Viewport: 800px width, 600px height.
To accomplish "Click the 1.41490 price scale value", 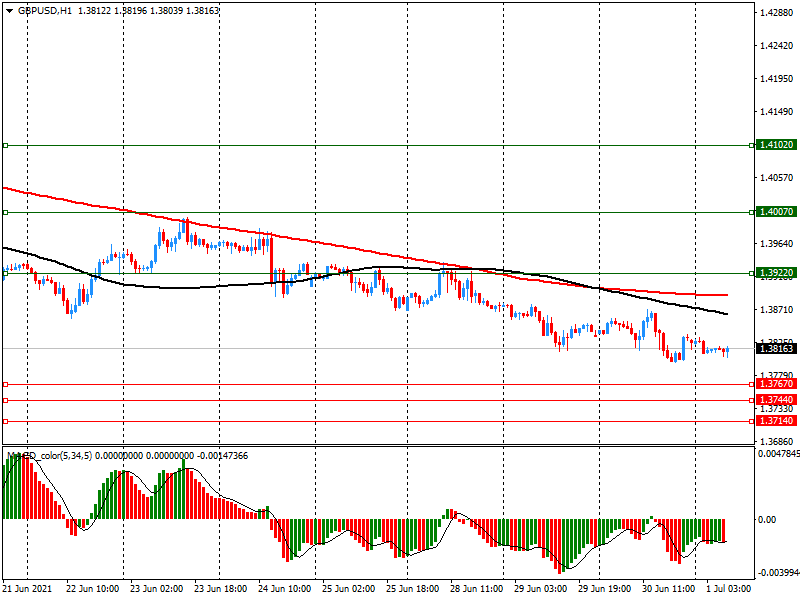I will tap(777, 112).
